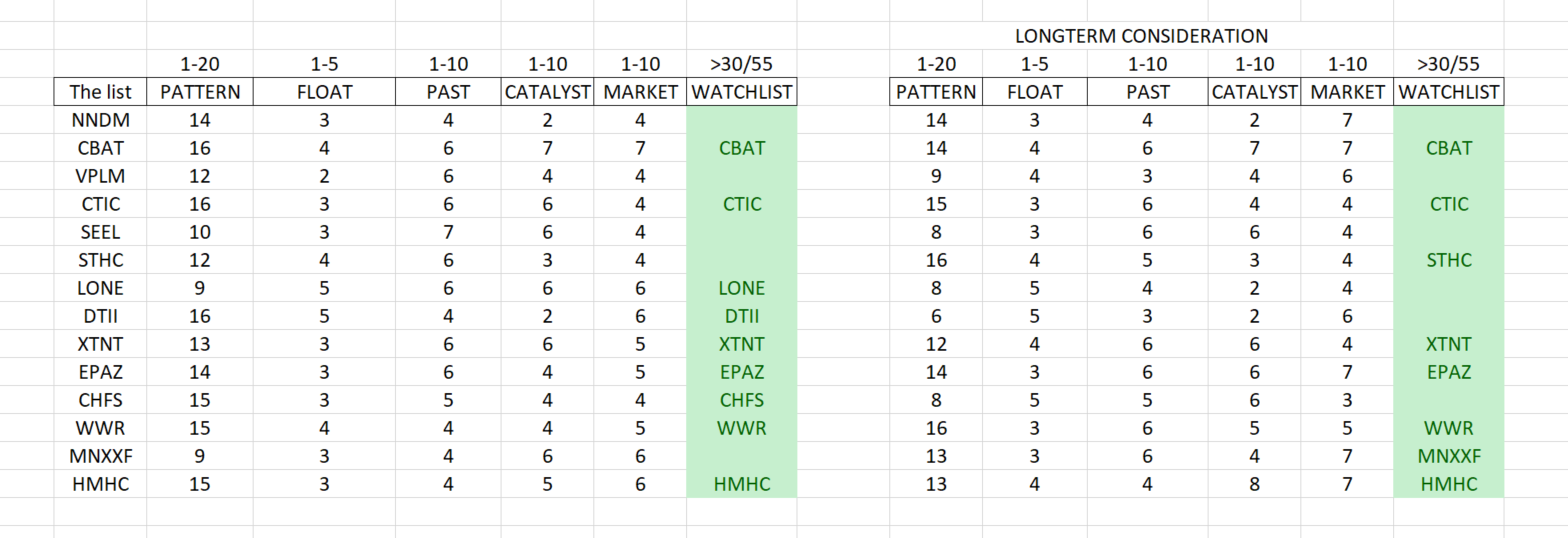Select CHFS in the left green WATCHLIST column
Screen dimensions: 1568x538
(741, 401)
